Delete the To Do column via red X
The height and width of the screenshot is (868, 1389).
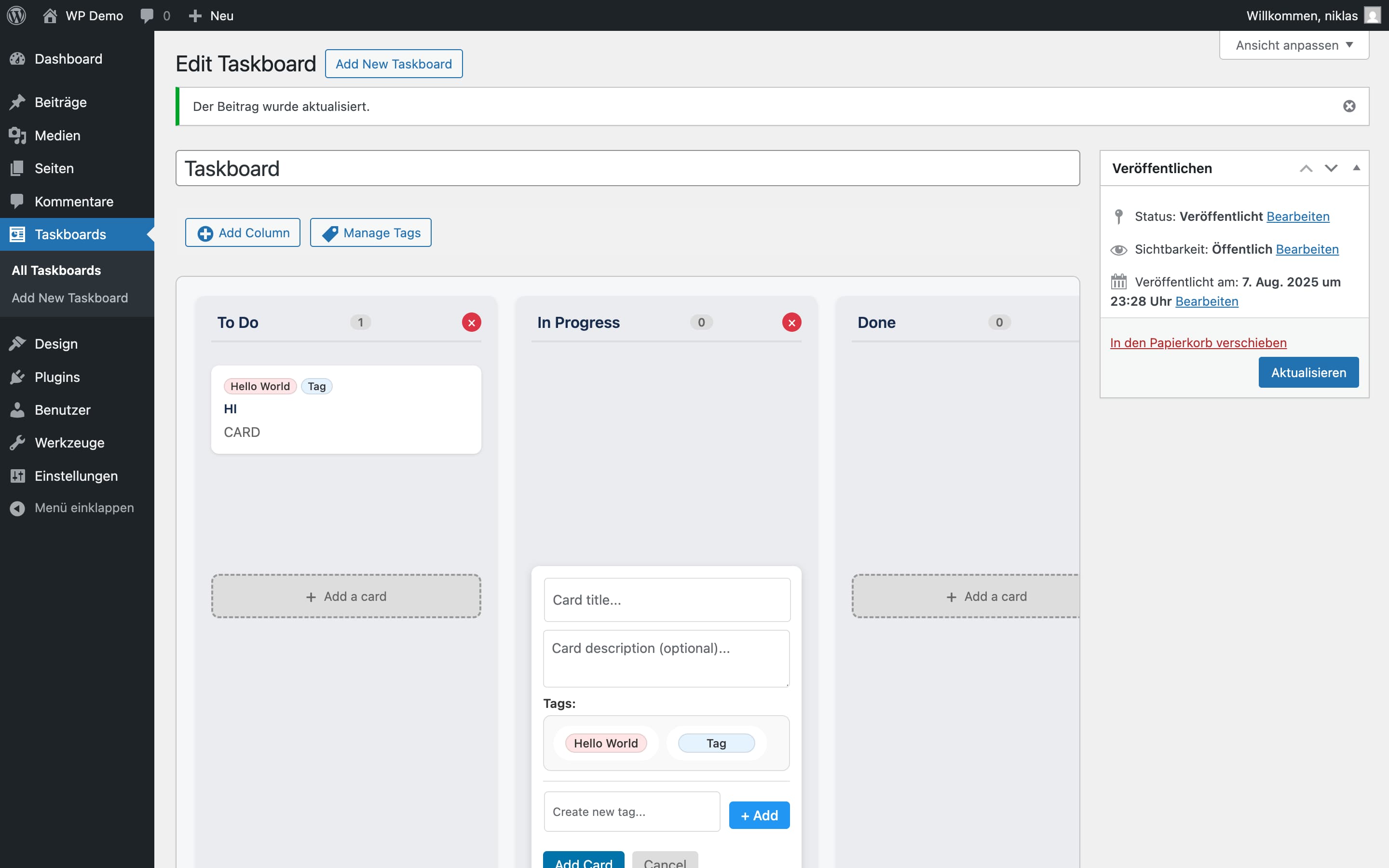471,323
